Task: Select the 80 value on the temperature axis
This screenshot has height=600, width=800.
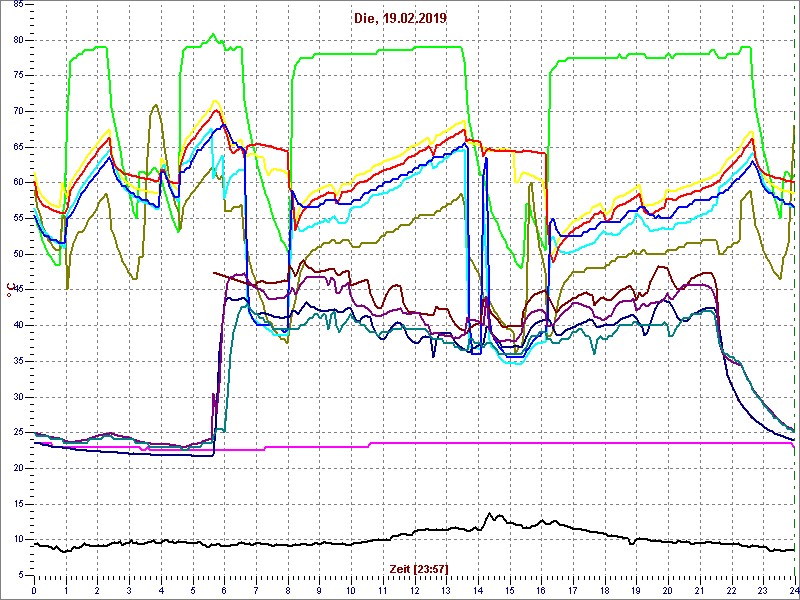Action: click(x=17, y=40)
